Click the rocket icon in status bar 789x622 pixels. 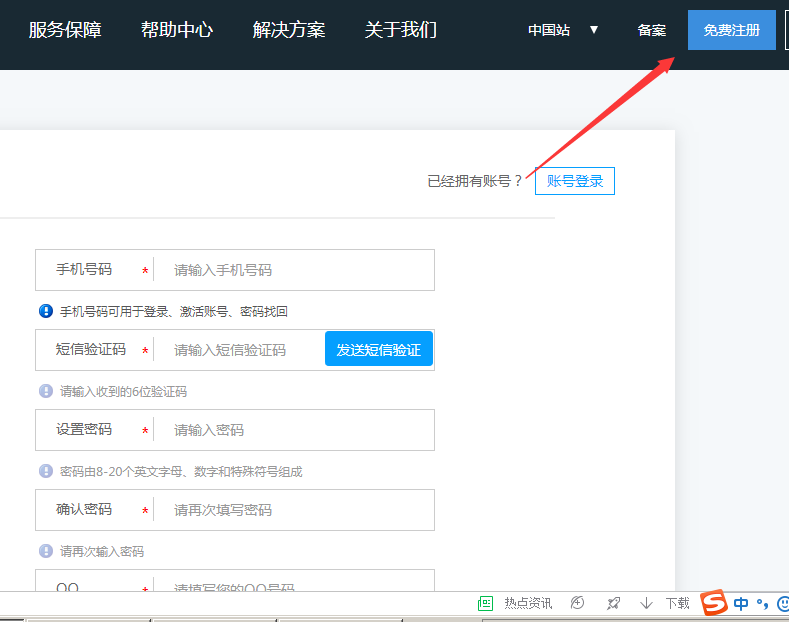pyautogui.click(x=613, y=603)
